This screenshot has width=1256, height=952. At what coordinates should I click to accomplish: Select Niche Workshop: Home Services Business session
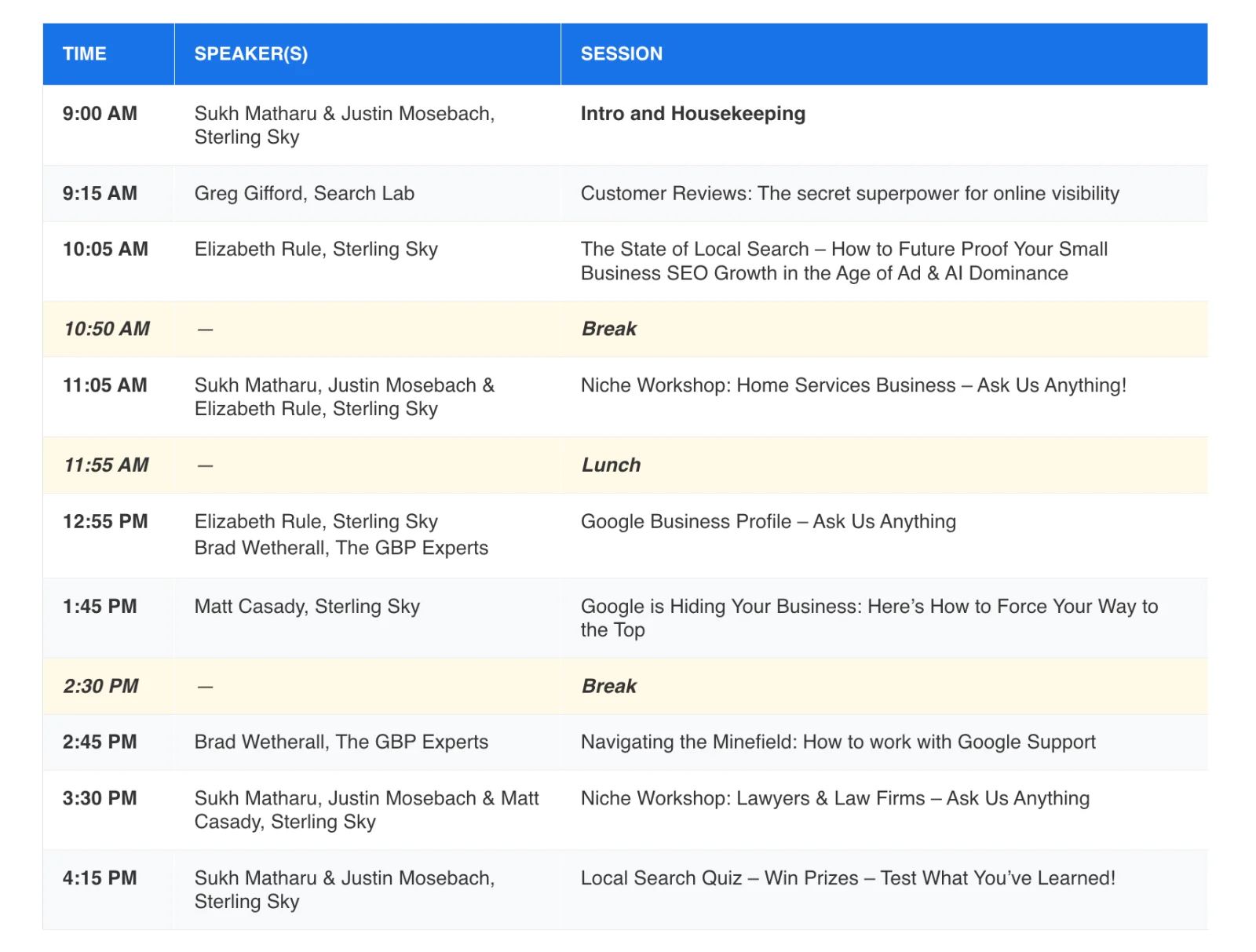coord(854,385)
